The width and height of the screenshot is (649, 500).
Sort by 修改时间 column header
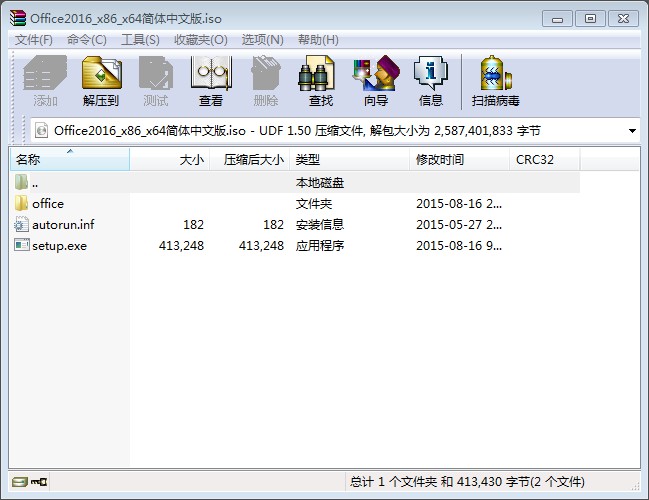[459, 159]
